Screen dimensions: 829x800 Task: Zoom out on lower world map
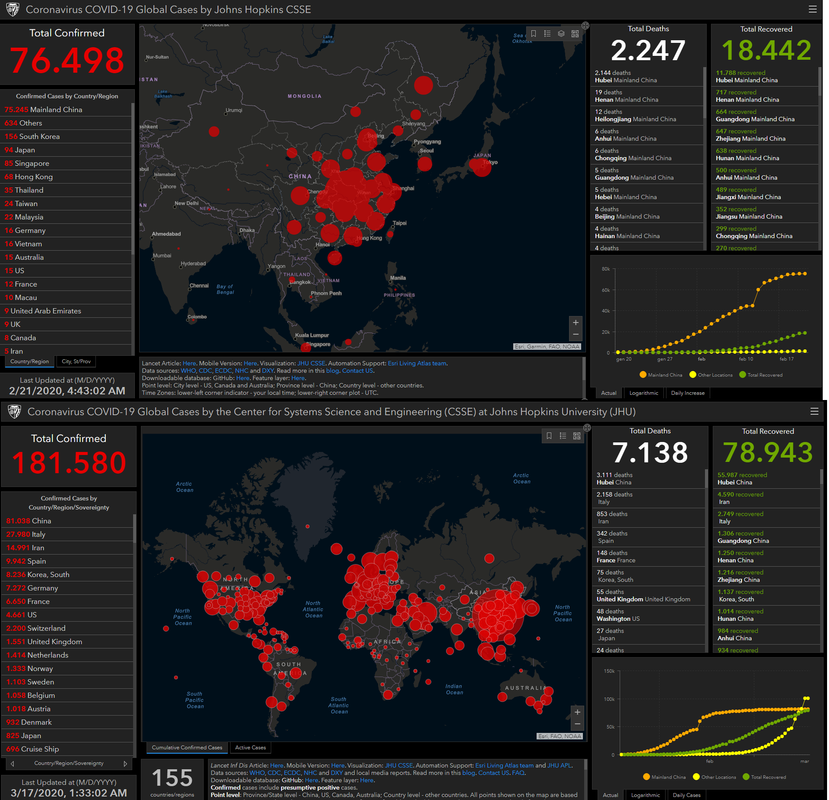pyautogui.click(x=577, y=724)
